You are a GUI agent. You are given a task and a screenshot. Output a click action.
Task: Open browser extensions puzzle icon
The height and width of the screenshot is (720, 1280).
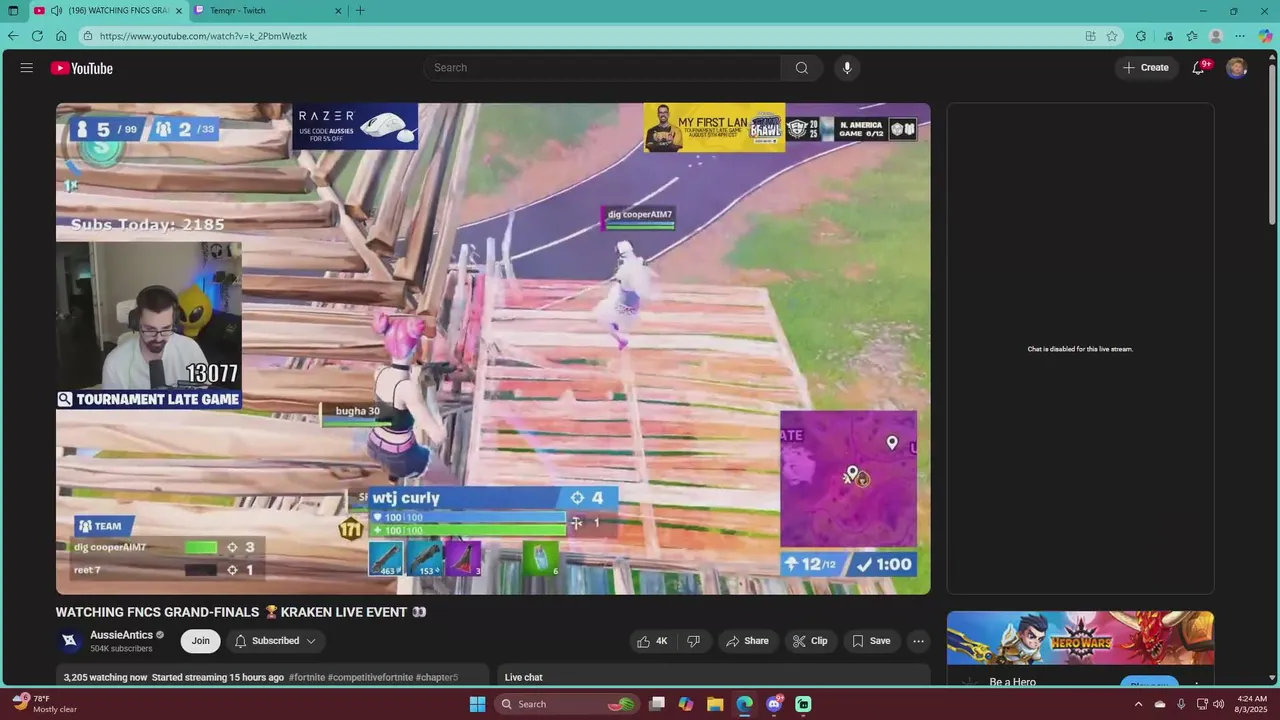coord(1141,36)
